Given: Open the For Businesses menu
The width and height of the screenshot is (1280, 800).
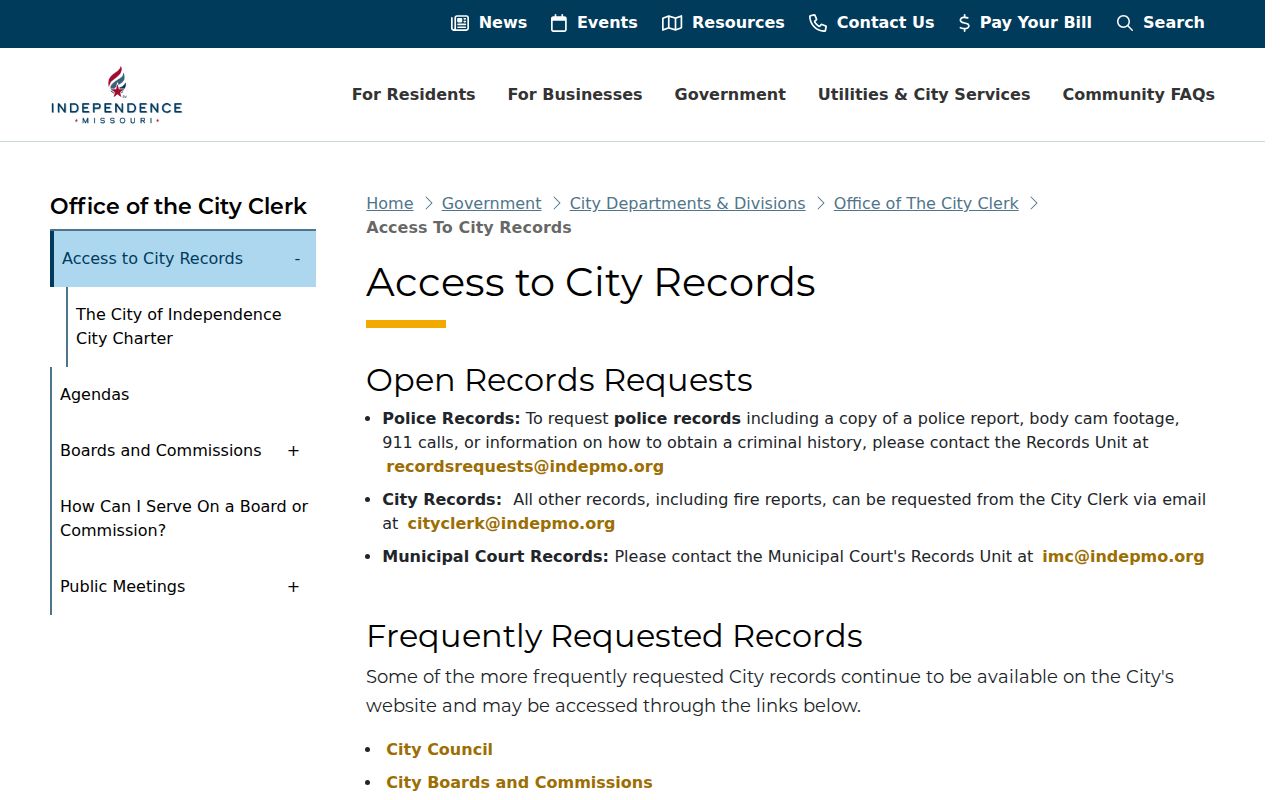Looking at the screenshot, I should pyautogui.click(x=575, y=95).
